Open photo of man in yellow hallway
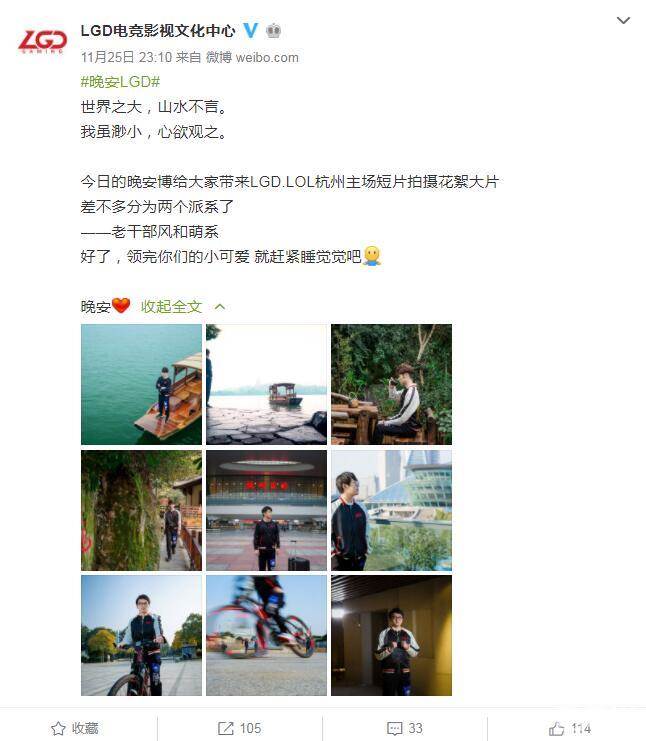This screenshot has width=646, height=741. click(x=391, y=636)
